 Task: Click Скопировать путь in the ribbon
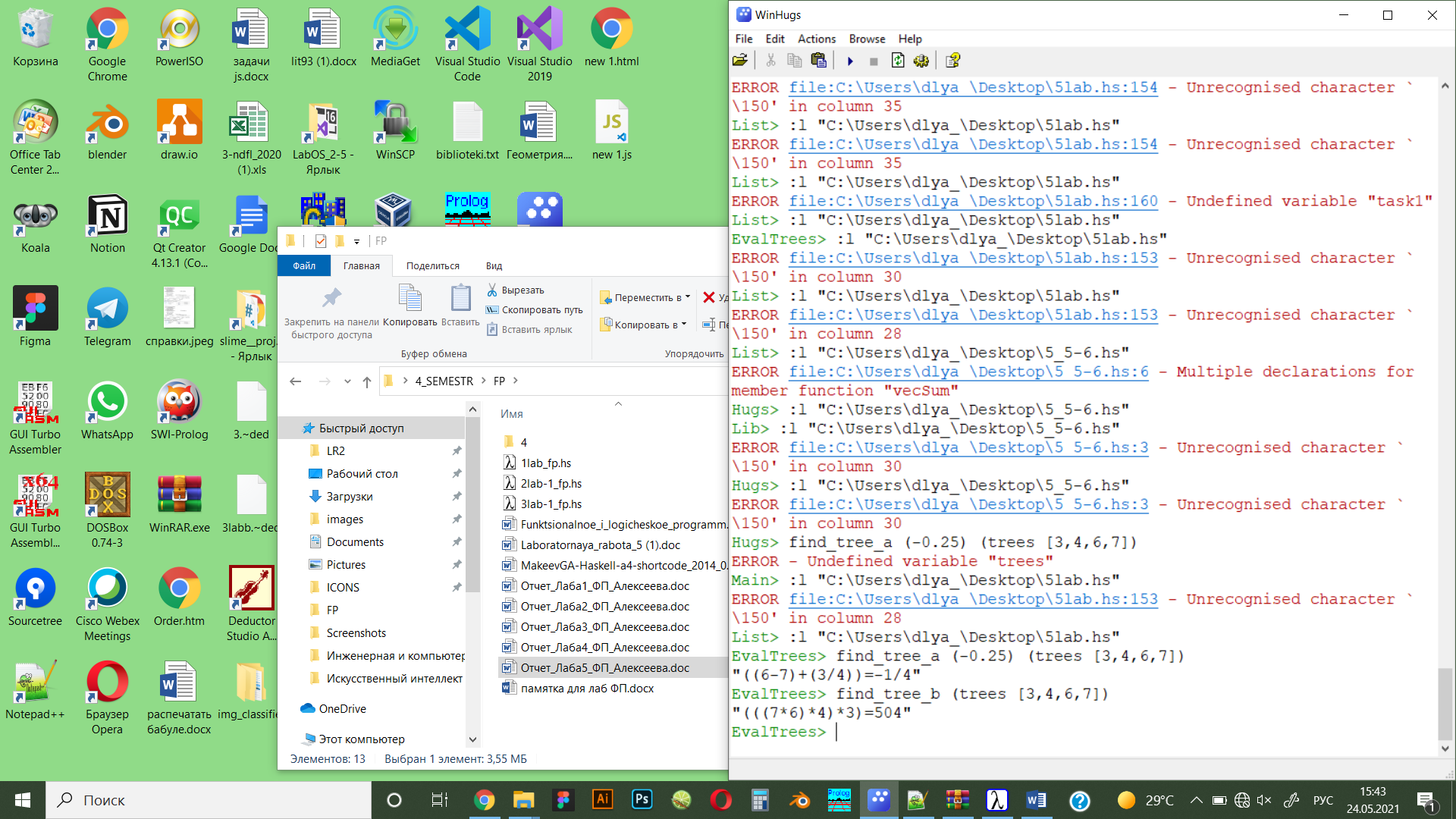coord(534,310)
